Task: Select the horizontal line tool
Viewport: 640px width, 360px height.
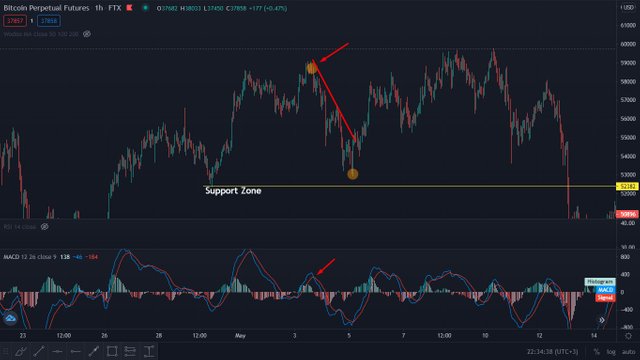Action: click(x=57, y=351)
